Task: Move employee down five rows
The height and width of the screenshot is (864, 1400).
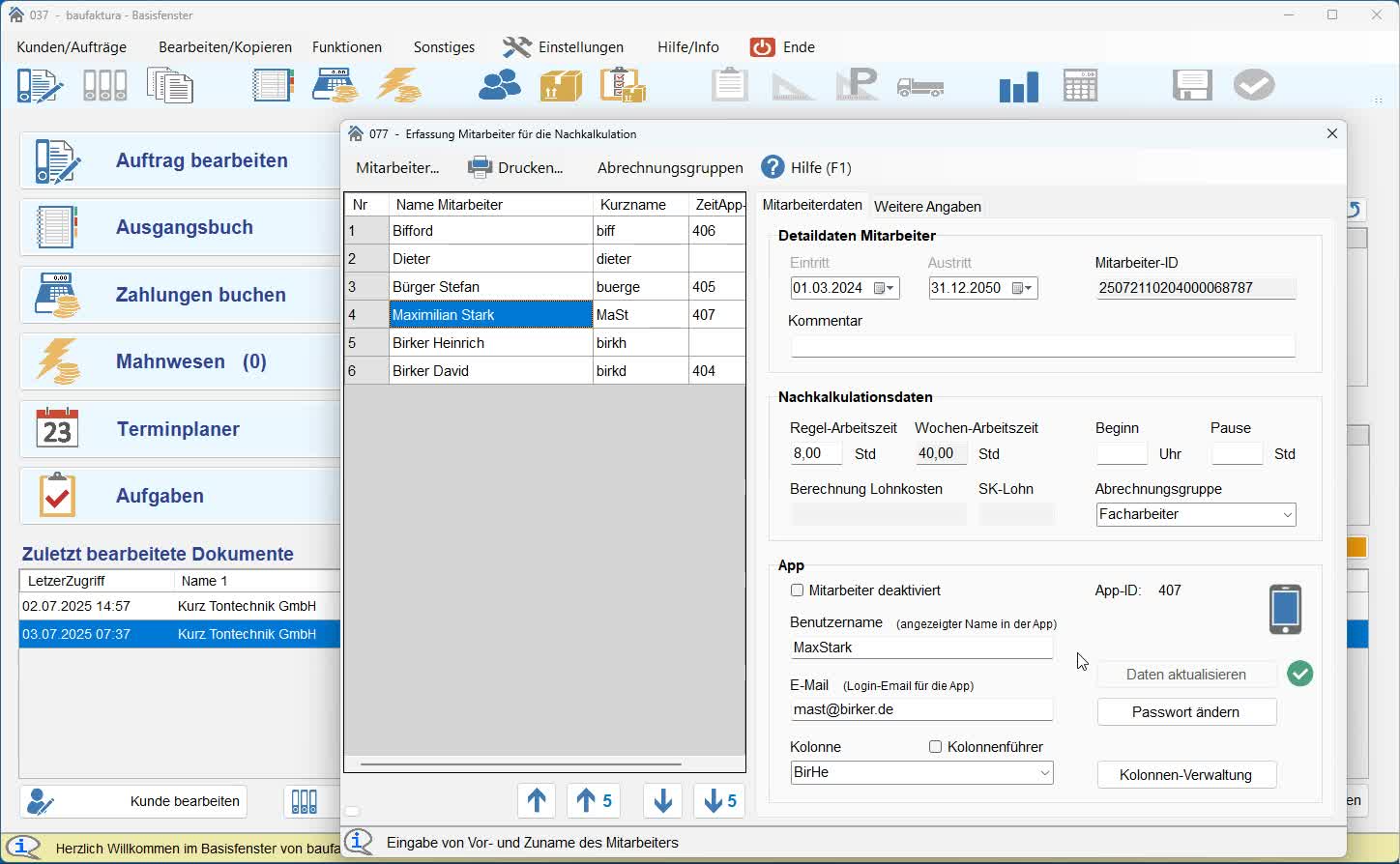Action: click(x=719, y=801)
